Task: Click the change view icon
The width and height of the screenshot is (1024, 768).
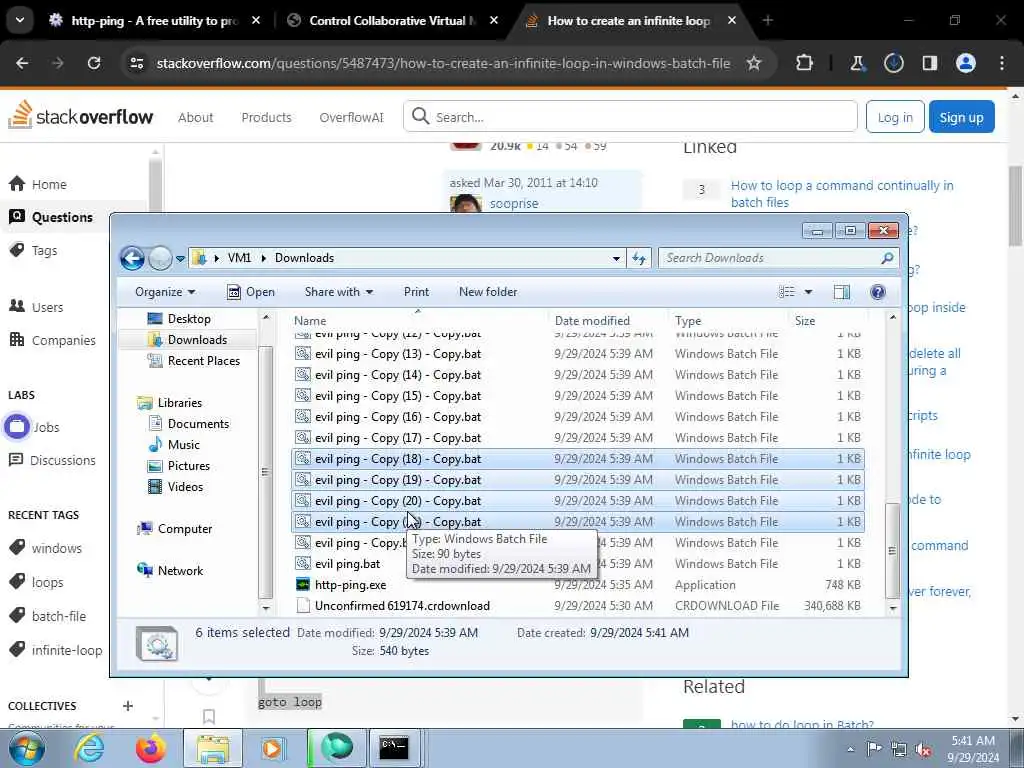Action: point(786,292)
